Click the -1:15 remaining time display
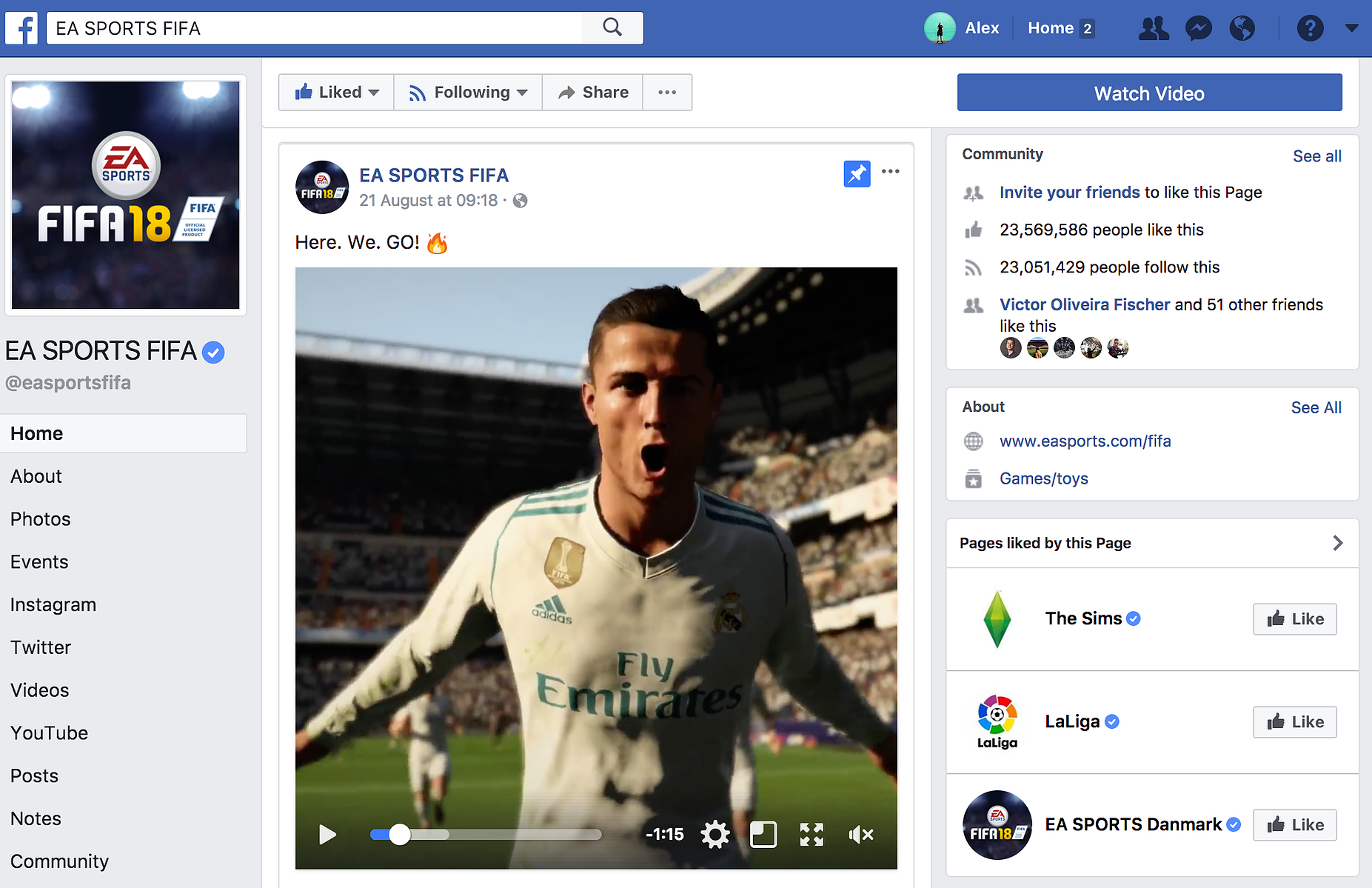 pos(664,835)
